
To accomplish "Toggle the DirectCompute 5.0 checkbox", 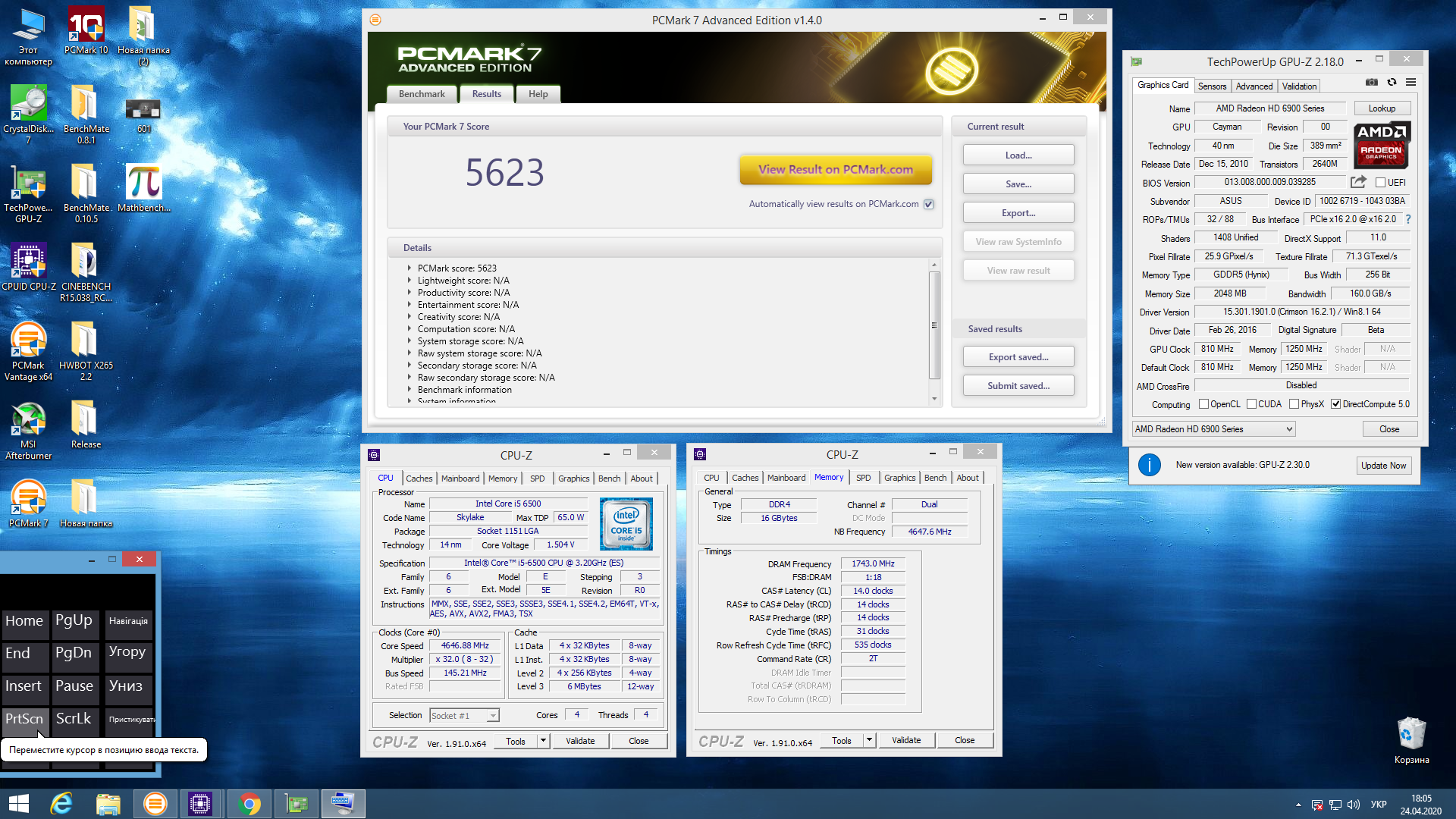I will coord(1336,404).
